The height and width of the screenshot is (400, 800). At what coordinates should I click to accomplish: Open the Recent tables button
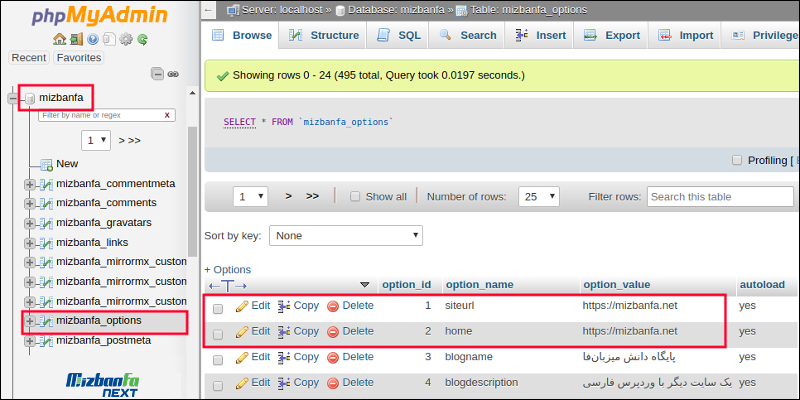(29, 58)
